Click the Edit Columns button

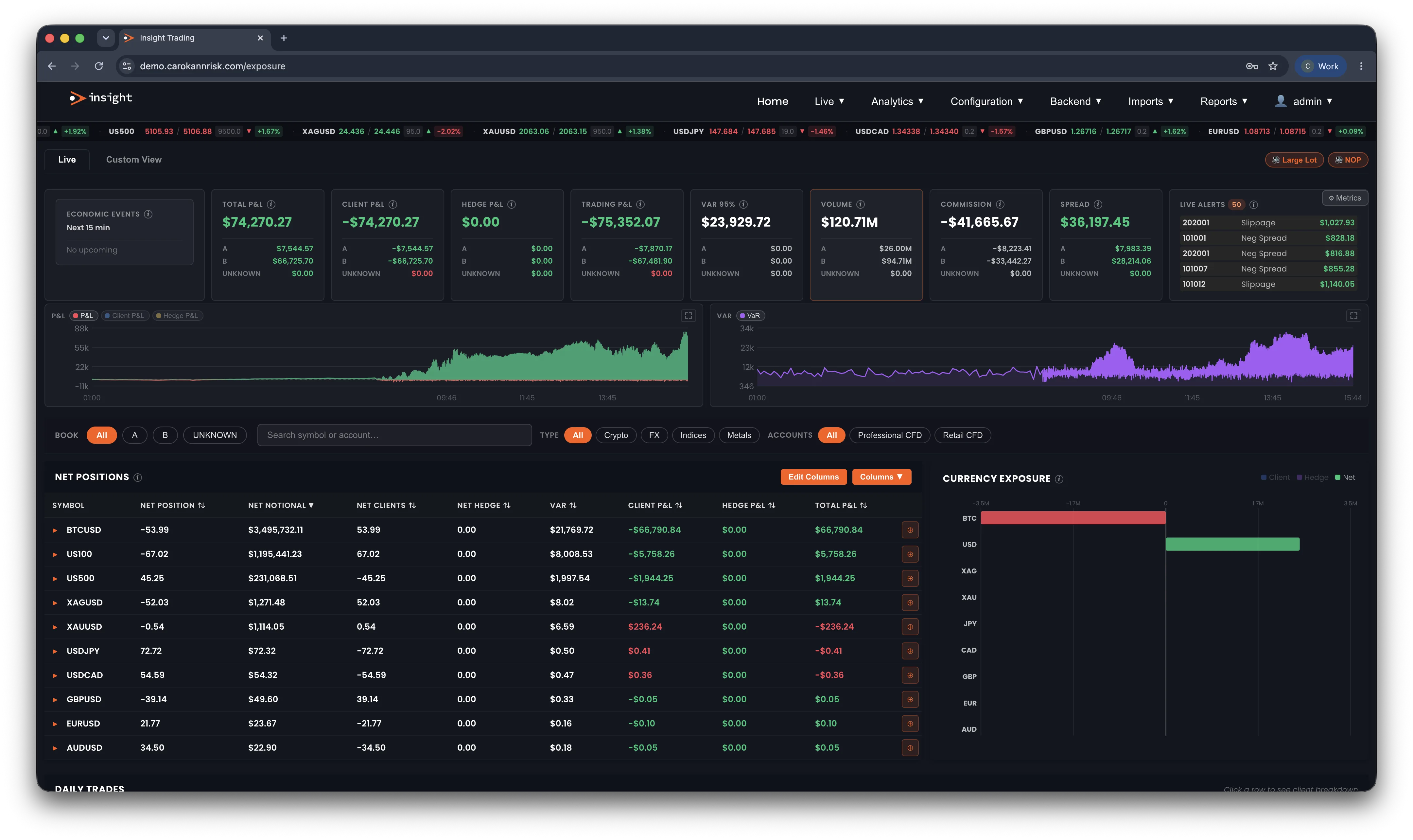814,477
